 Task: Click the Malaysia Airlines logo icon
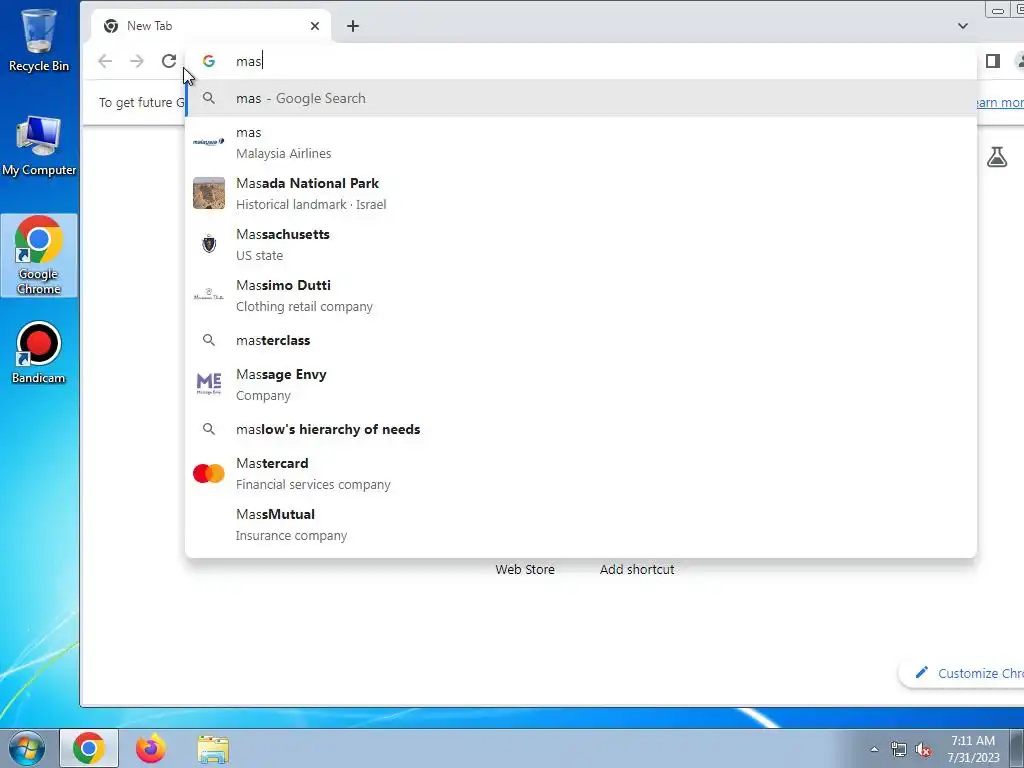coord(209,142)
